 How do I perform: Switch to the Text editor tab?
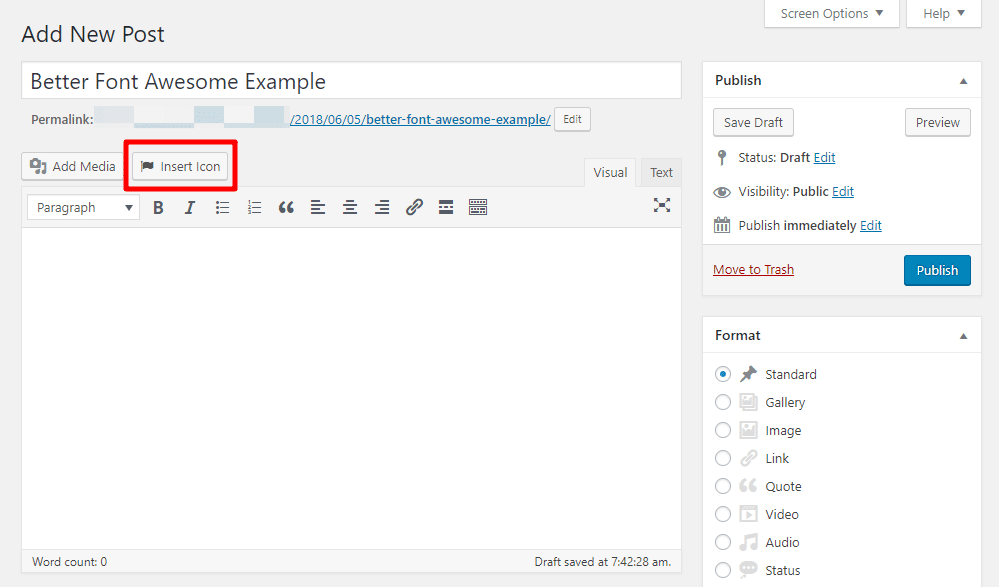pyautogui.click(x=661, y=173)
